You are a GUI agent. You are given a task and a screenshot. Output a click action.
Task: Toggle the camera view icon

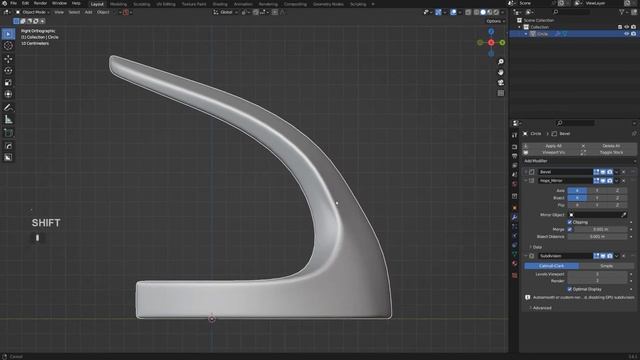(x=501, y=83)
